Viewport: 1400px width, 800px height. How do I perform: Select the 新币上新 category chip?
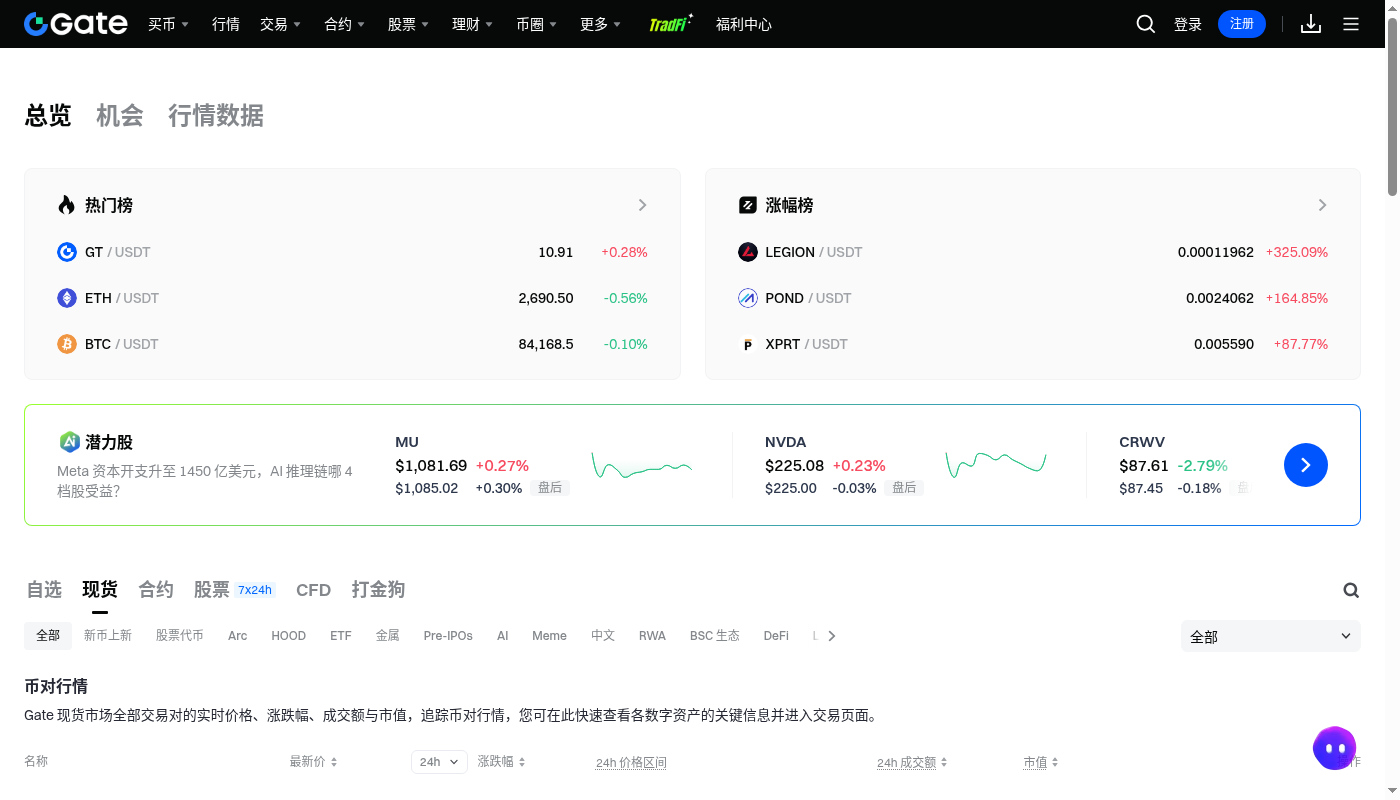click(x=108, y=636)
